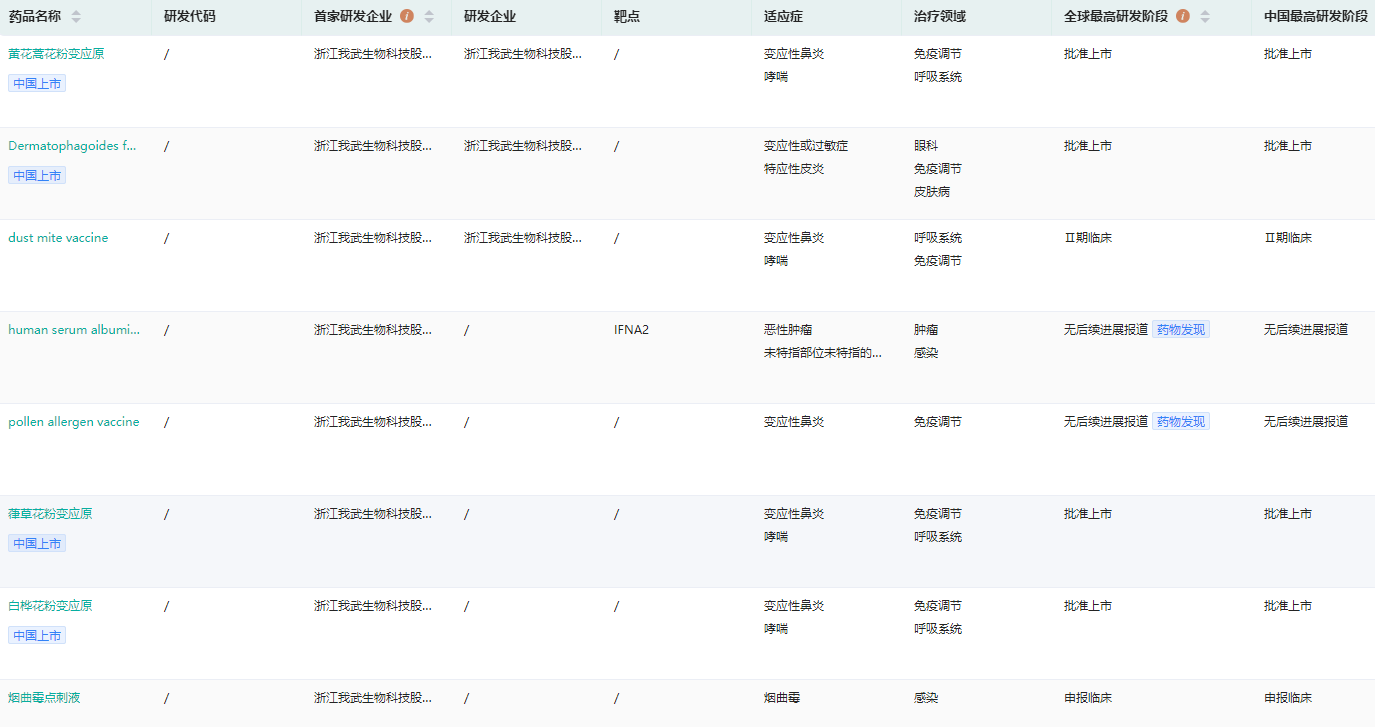The image size is (1375, 727).
Task: Select 中国最高研发阶段 批准上市 in 葎草花粉变应原 row
Action: pyautogui.click(x=1288, y=514)
